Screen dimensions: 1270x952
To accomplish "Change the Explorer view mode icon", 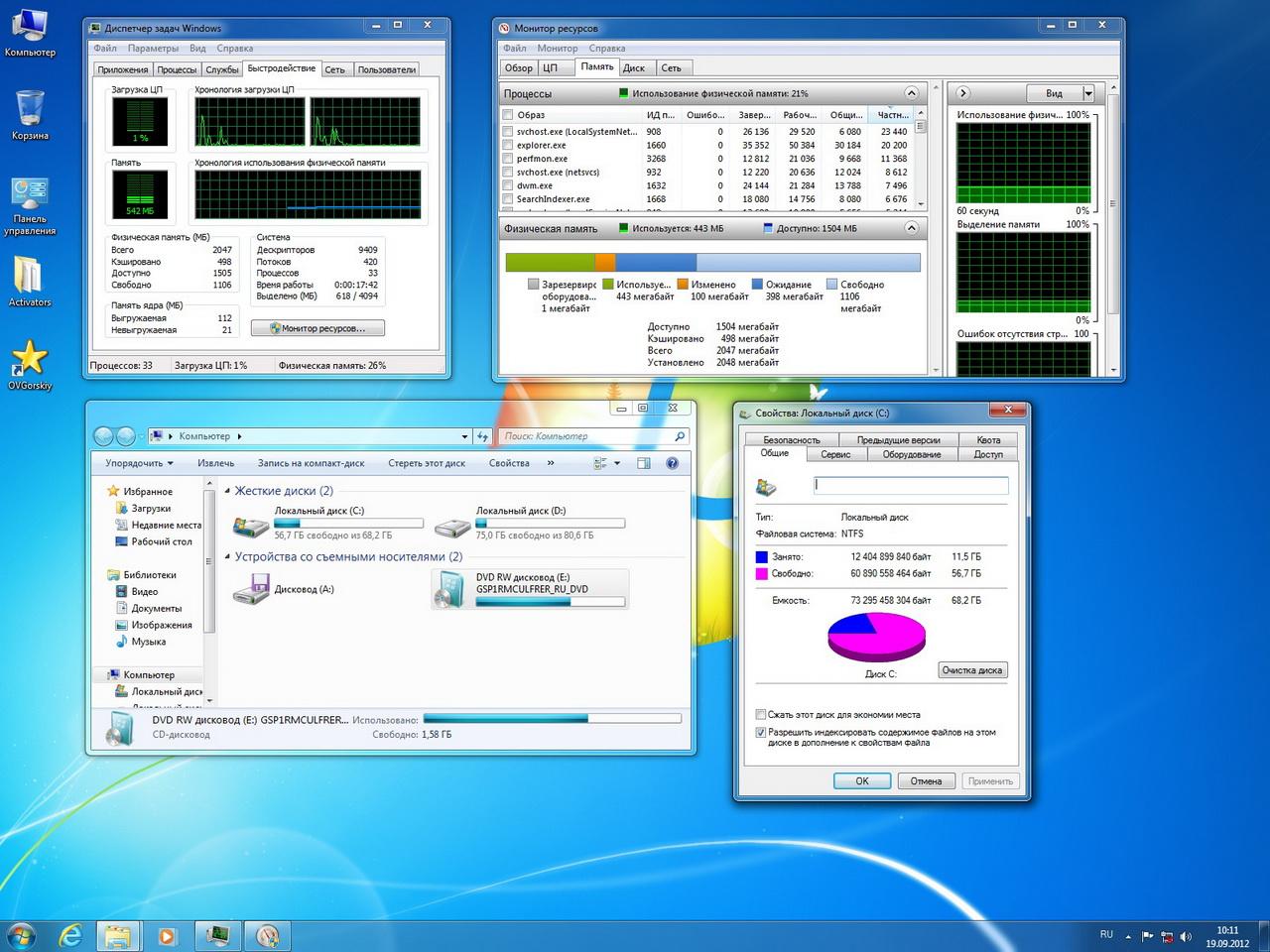I will 600,463.
